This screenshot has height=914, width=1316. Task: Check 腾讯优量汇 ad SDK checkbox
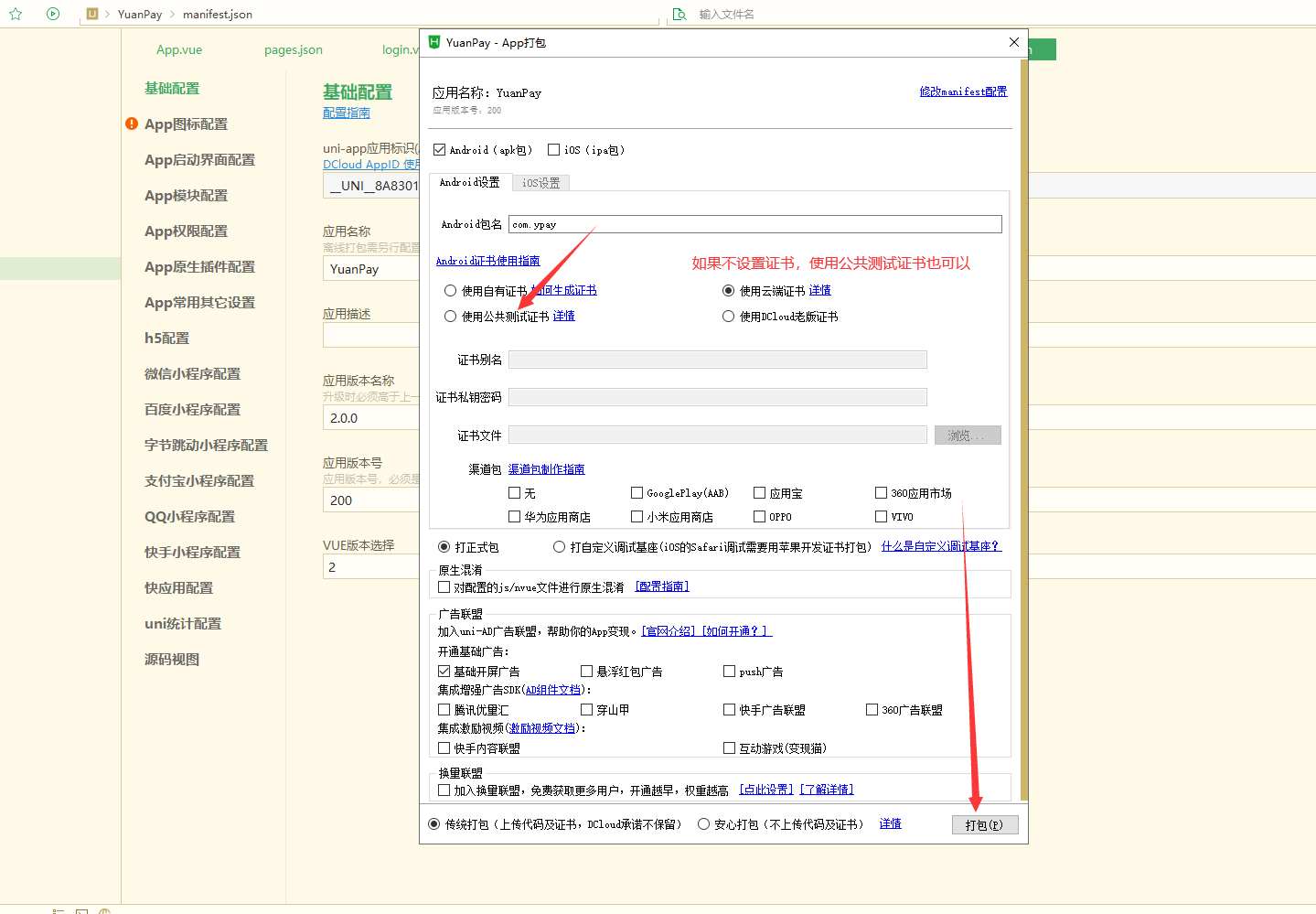tap(444, 710)
